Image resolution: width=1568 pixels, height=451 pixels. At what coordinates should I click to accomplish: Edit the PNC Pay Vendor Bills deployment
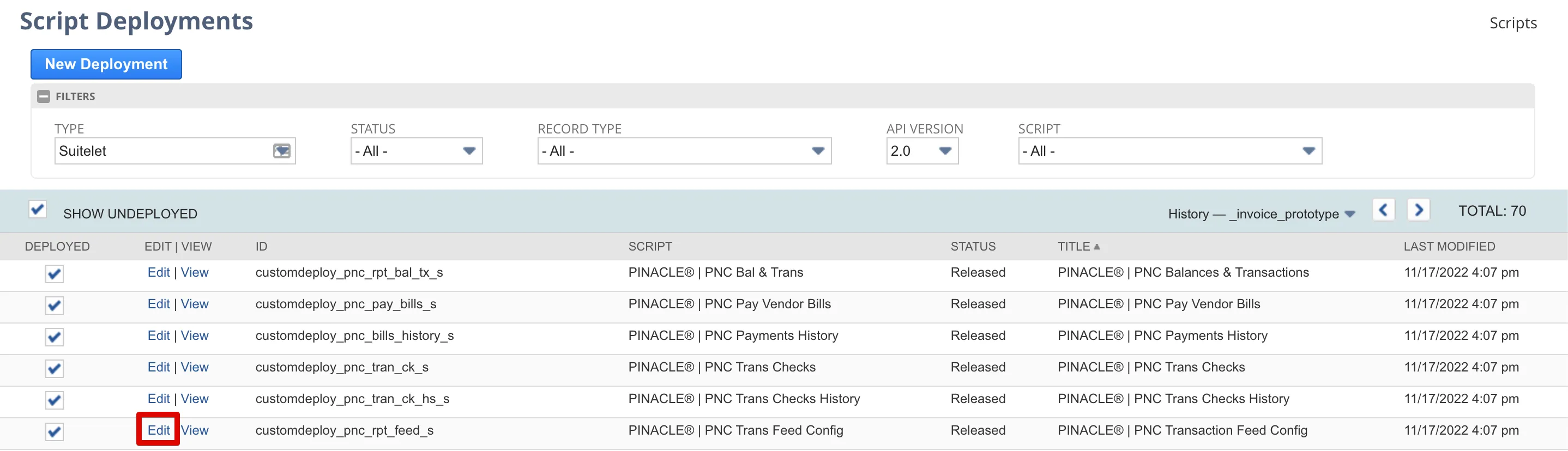158,304
